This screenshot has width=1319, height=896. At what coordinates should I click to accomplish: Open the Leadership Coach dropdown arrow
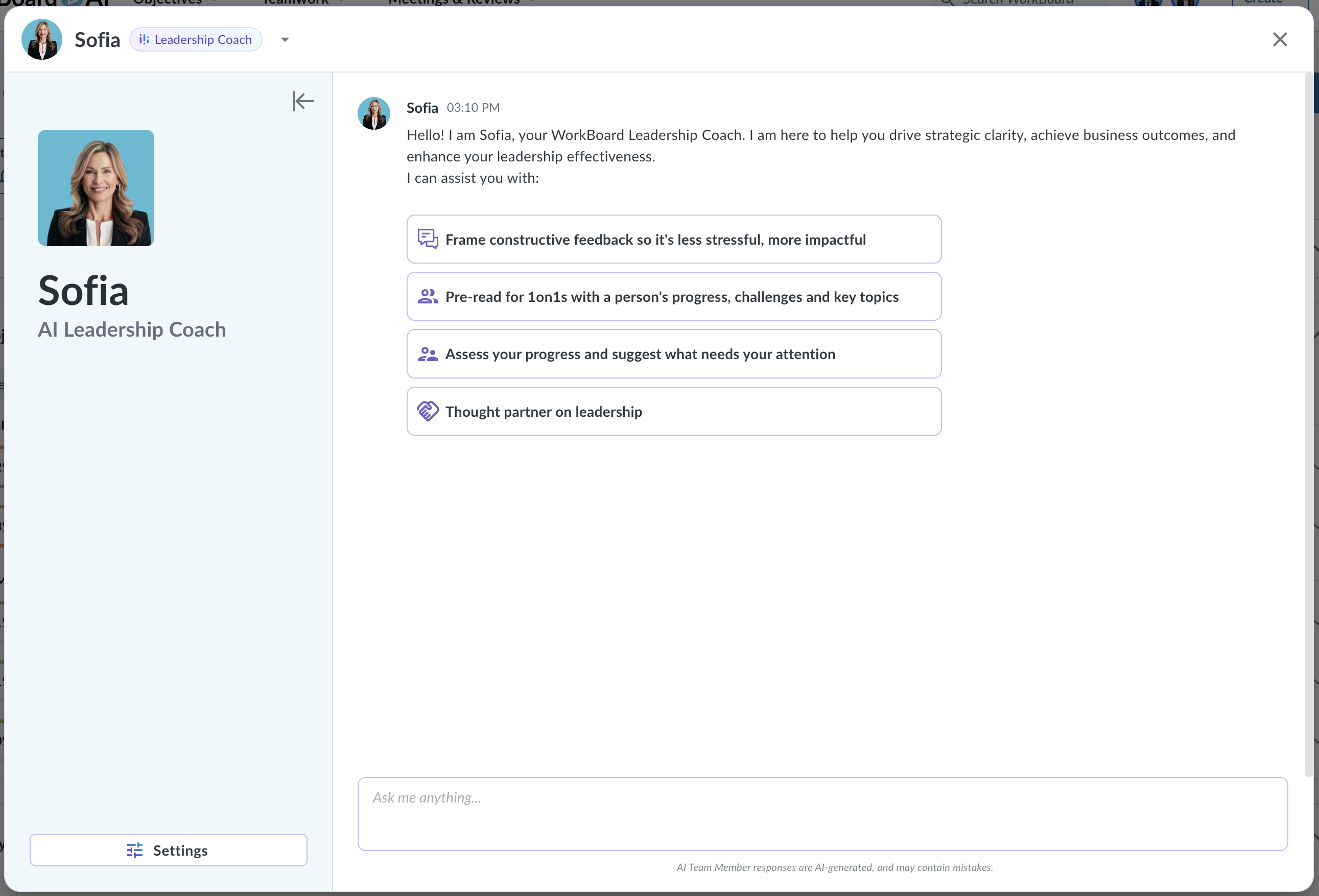pos(285,40)
